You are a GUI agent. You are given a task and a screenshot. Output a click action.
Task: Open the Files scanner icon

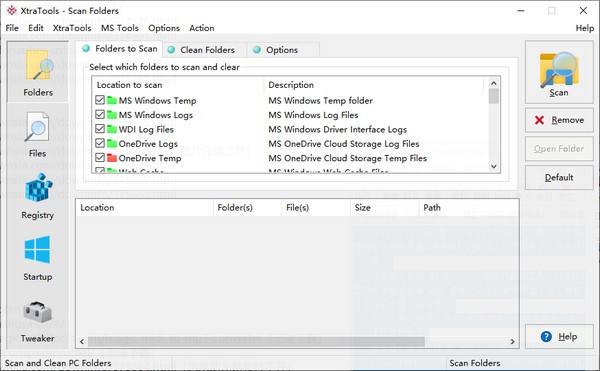pyautogui.click(x=37, y=127)
